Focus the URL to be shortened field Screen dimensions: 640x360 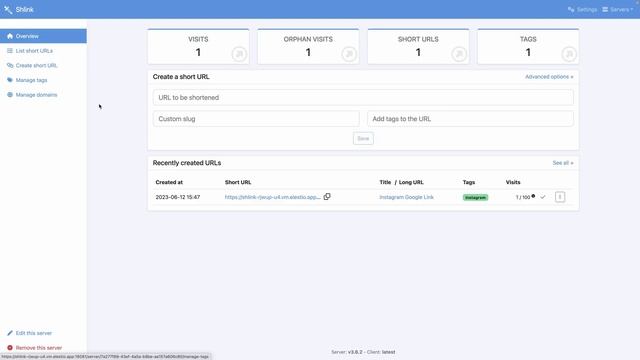(x=363, y=98)
